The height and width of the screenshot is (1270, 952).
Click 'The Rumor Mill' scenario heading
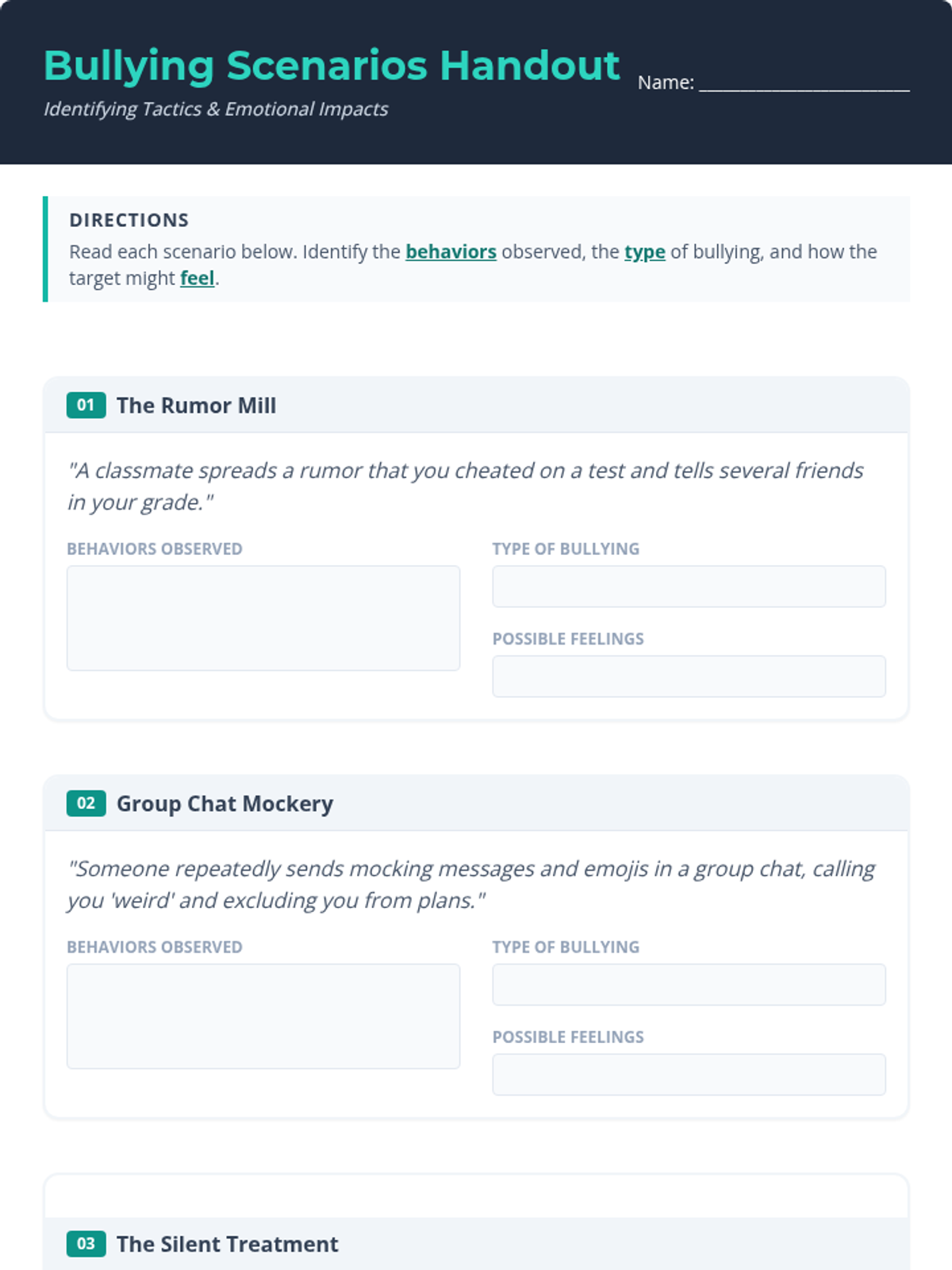click(x=196, y=406)
